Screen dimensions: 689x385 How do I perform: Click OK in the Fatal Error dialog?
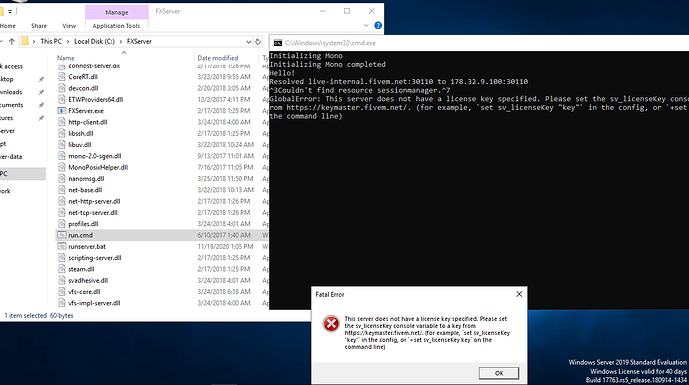[499, 373]
